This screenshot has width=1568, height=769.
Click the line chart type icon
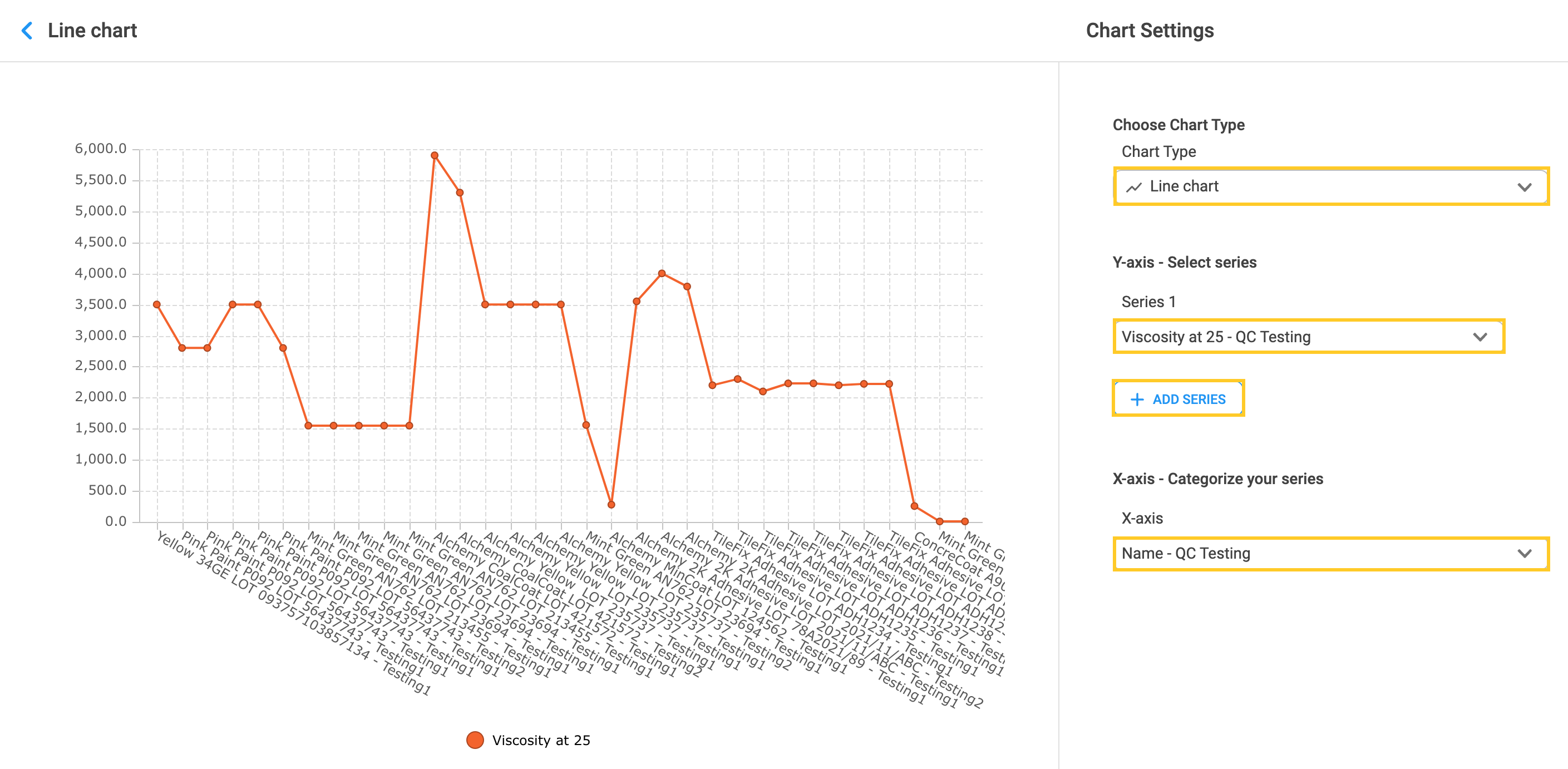pyautogui.click(x=1133, y=187)
